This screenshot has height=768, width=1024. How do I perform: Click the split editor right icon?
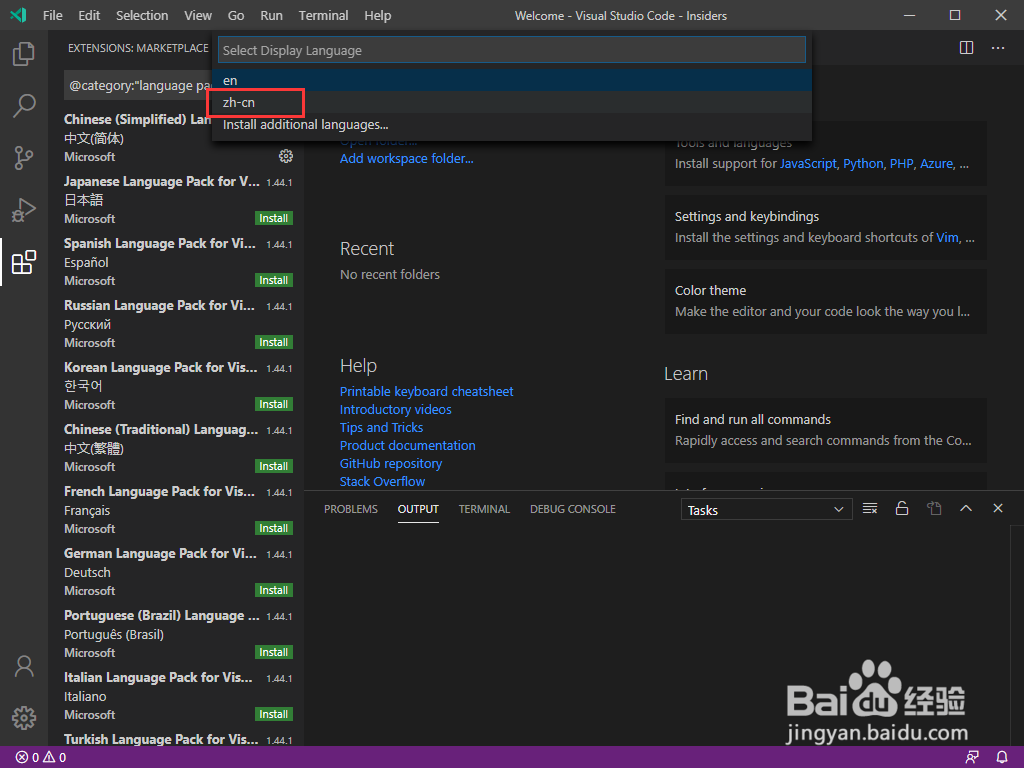click(x=966, y=48)
